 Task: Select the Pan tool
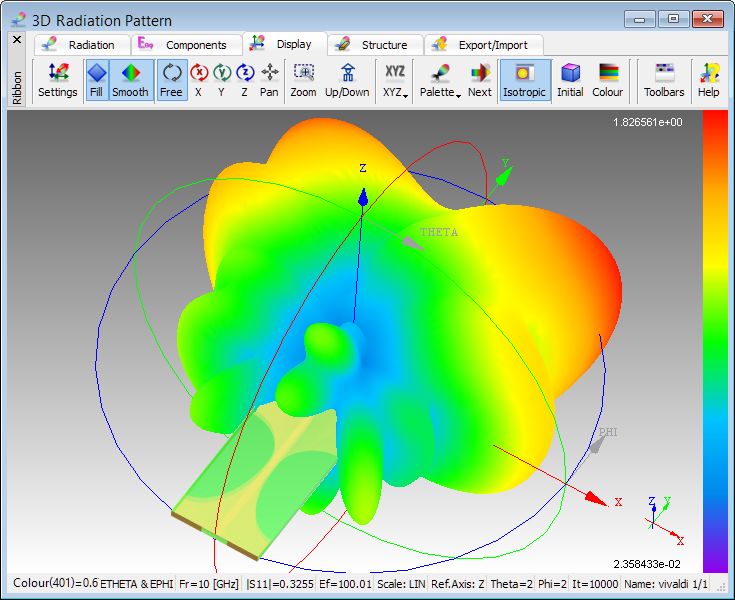point(270,80)
